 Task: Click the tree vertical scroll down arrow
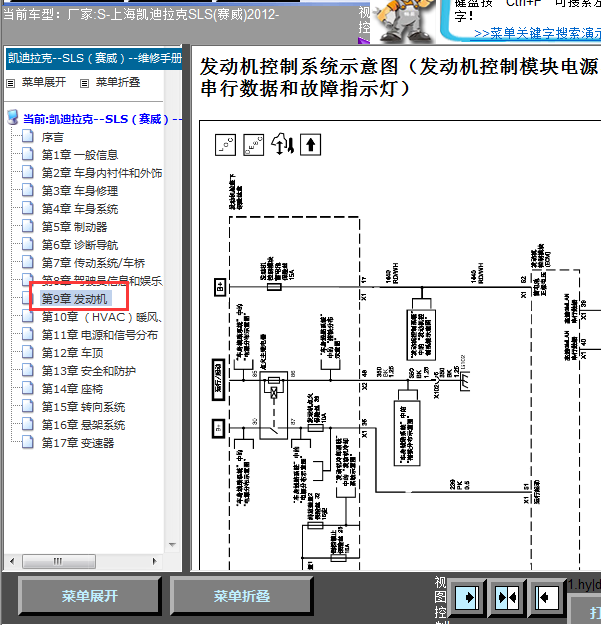(173, 544)
